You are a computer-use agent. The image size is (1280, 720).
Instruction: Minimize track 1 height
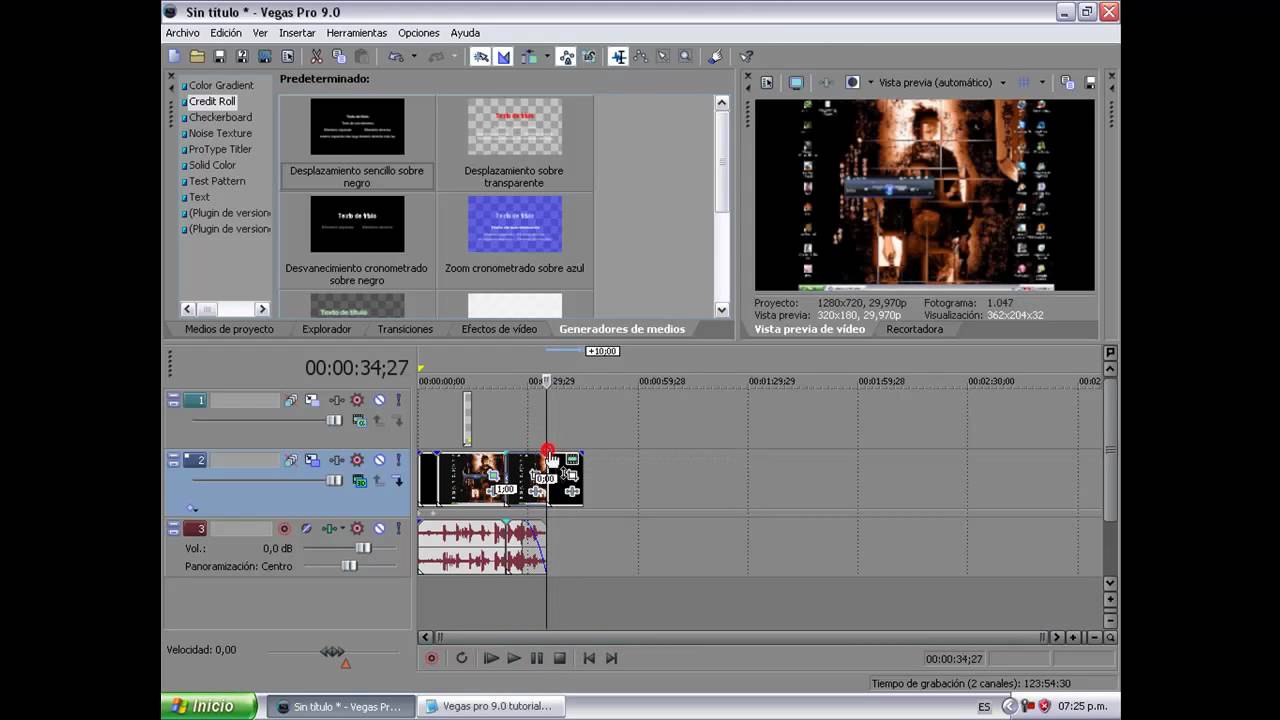coord(174,397)
